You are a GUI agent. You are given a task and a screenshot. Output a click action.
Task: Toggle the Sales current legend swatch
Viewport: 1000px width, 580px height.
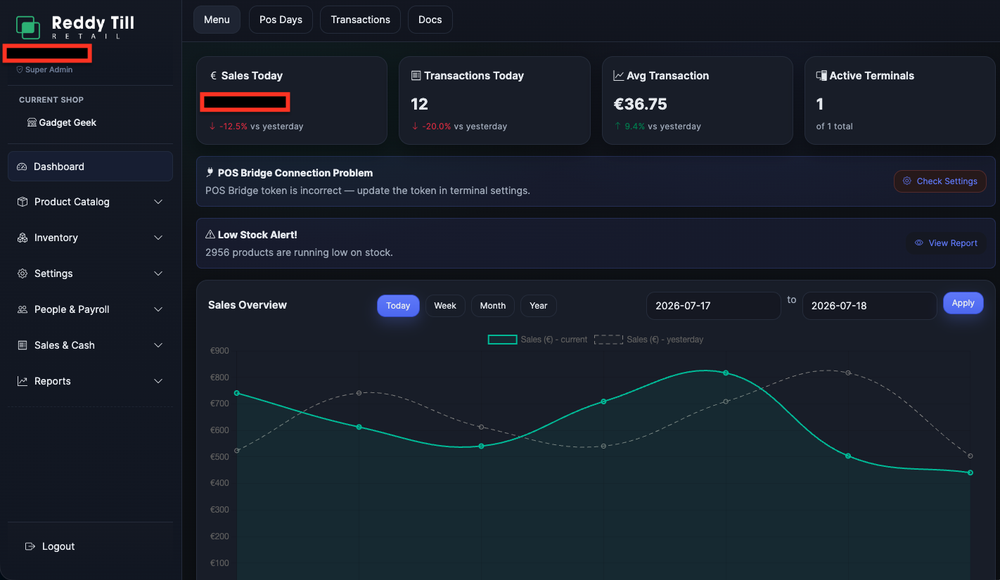coord(503,339)
